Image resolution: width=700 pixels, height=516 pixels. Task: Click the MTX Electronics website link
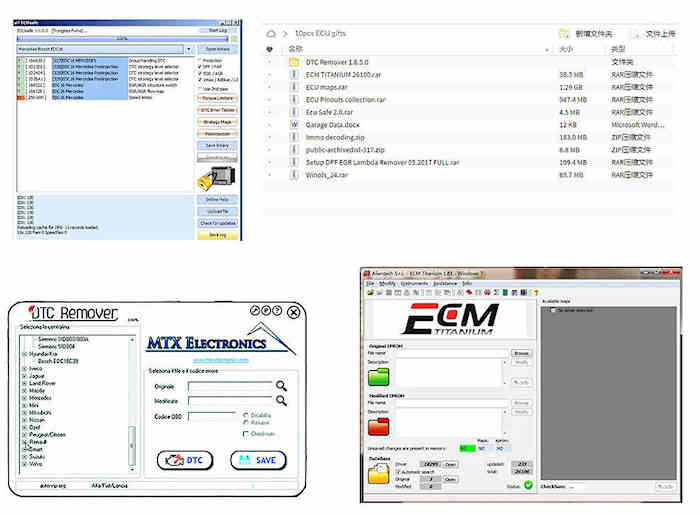tap(221, 360)
